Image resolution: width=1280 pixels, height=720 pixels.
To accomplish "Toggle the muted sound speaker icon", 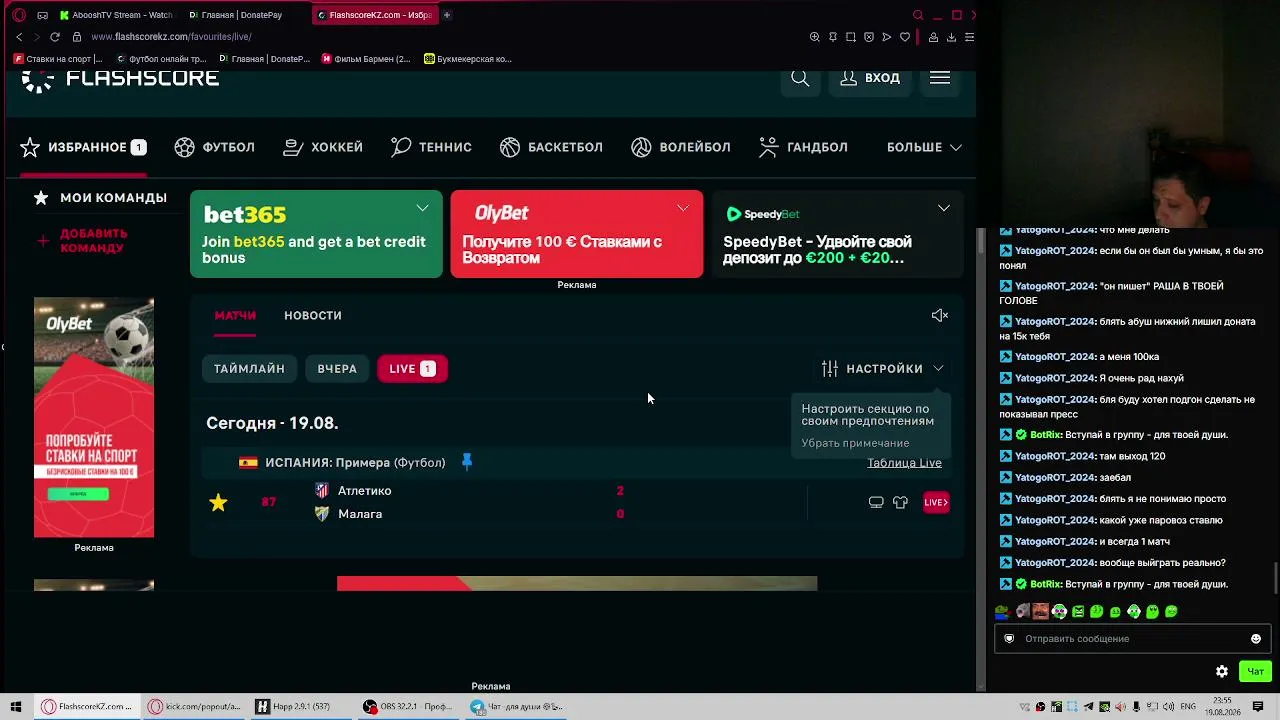I will pos(939,315).
